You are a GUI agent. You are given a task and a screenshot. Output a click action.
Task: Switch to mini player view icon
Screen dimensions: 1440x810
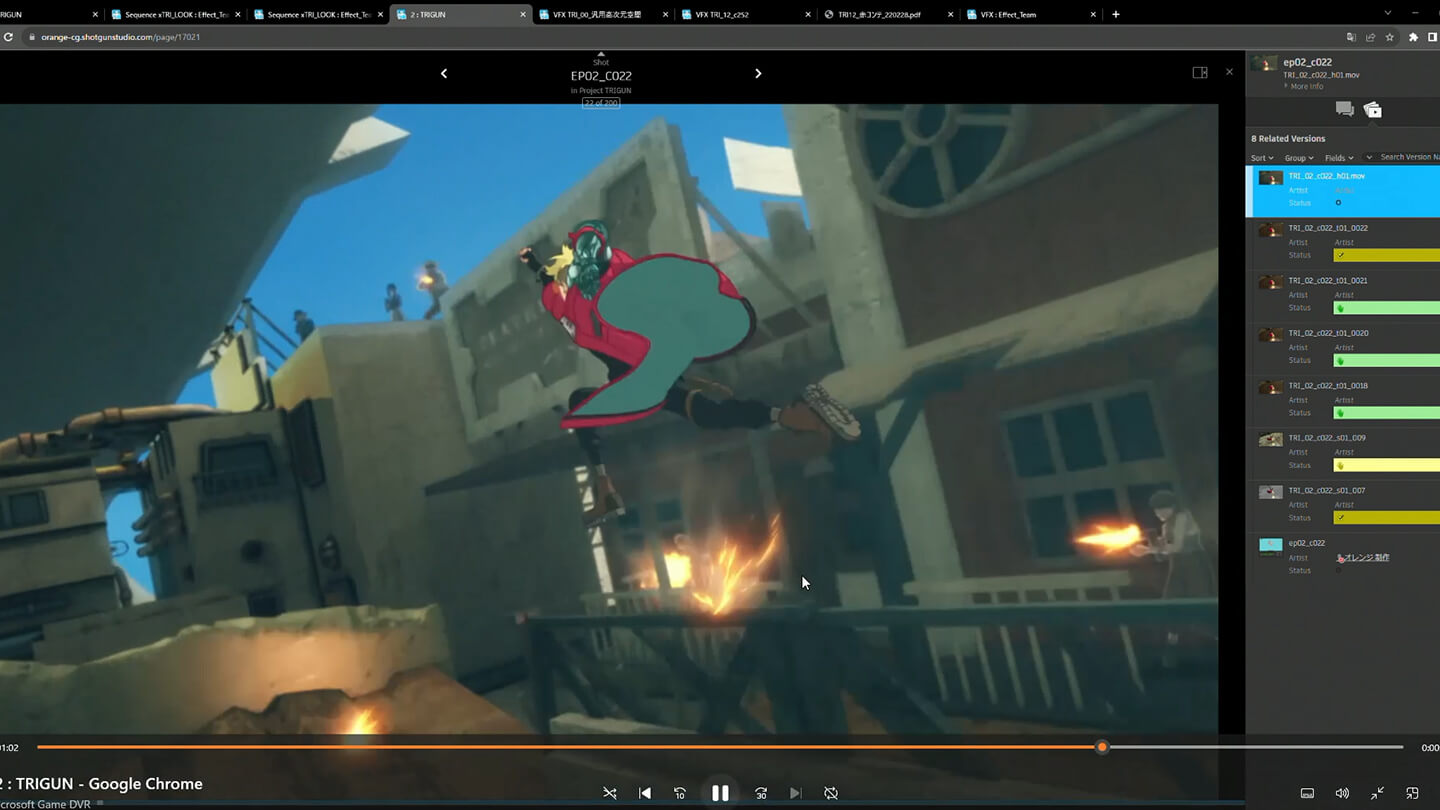click(x=1412, y=793)
